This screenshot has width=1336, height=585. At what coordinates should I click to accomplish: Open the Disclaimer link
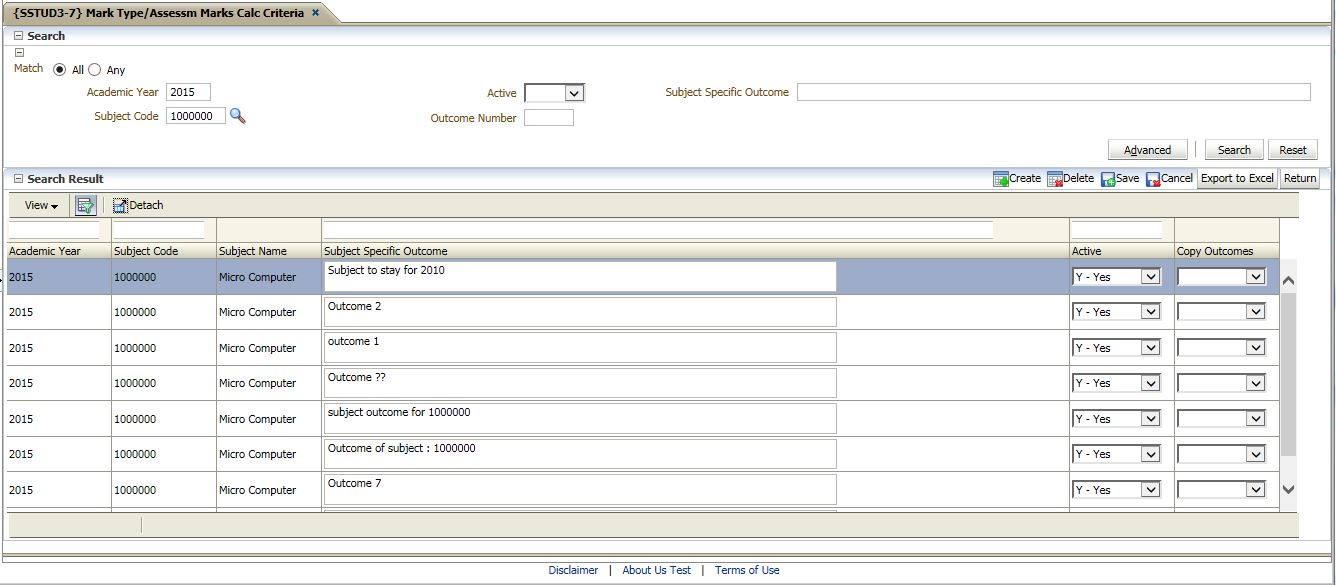[573, 570]
